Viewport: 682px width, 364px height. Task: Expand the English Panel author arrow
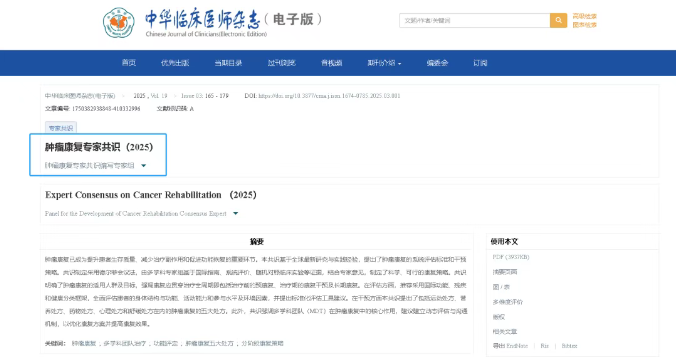click(235, 214)
